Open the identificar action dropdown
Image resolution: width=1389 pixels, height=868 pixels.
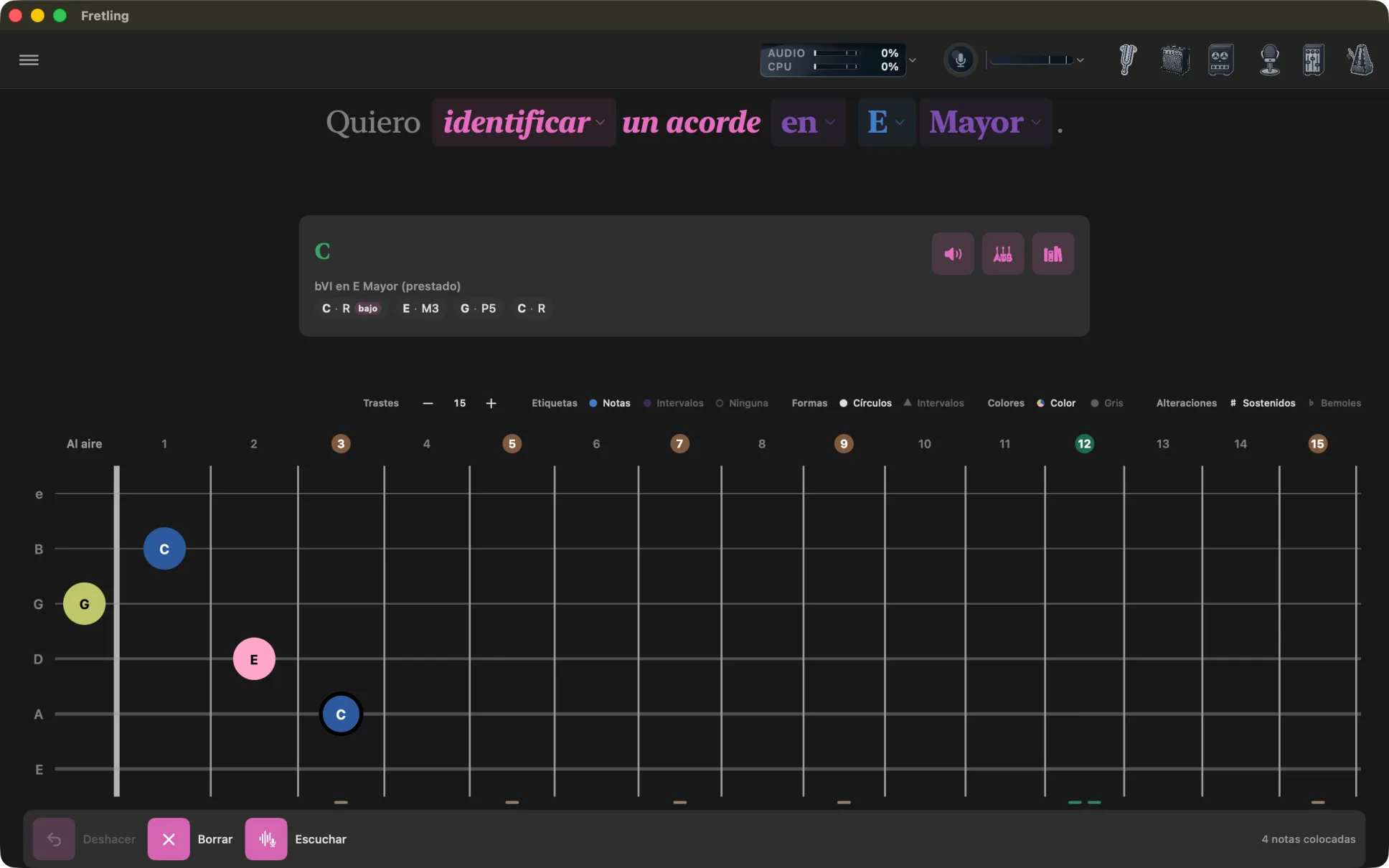pos(524,123)
